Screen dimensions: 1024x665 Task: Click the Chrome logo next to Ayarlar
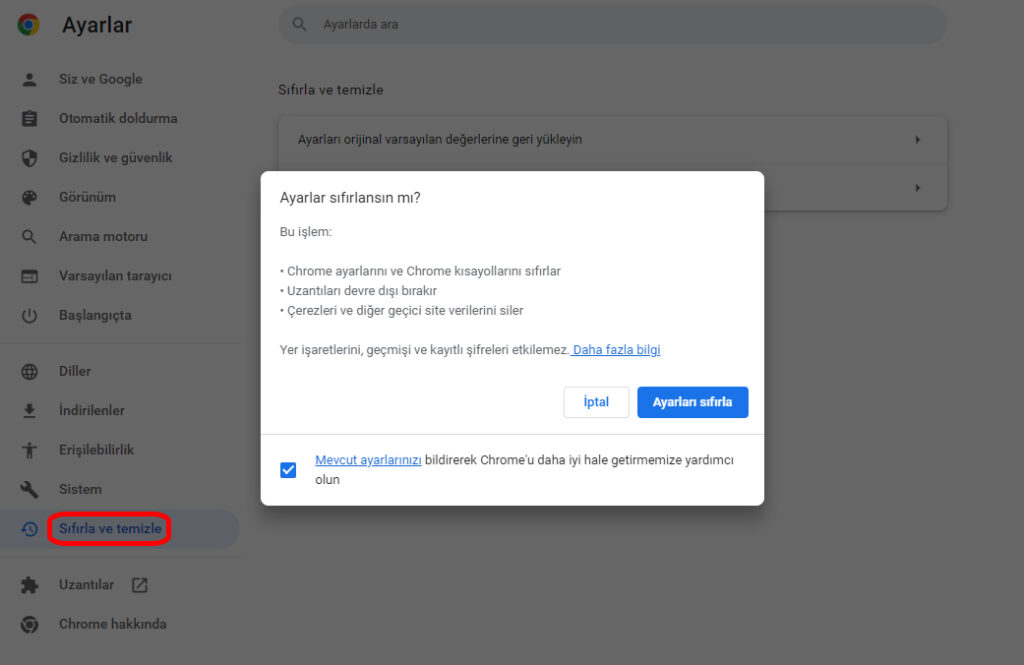(28, 25)
